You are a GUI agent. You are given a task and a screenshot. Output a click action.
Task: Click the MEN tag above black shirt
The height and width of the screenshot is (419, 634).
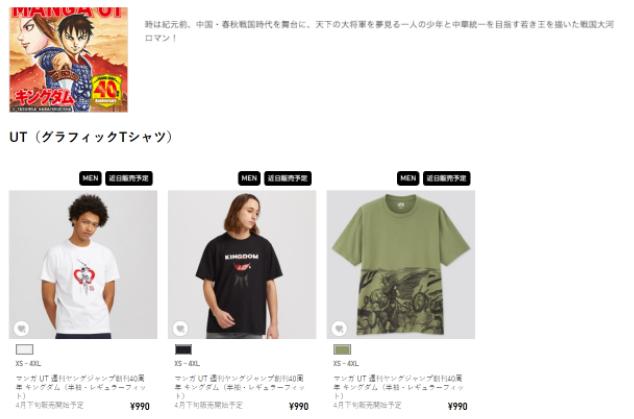249,178
